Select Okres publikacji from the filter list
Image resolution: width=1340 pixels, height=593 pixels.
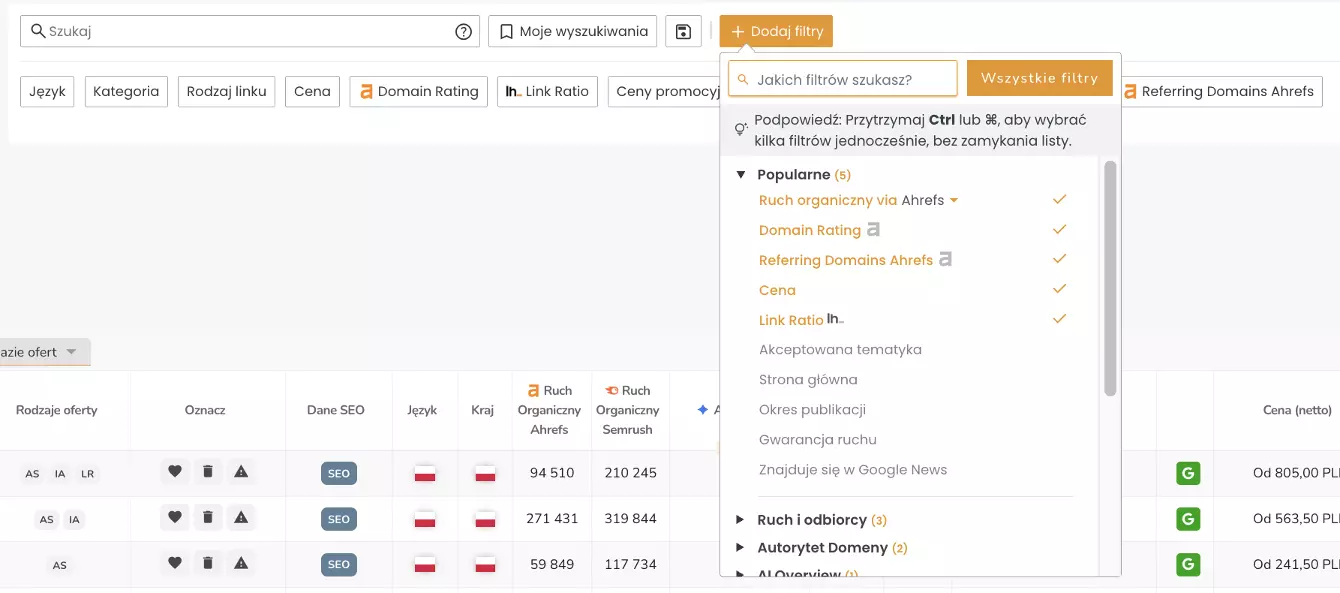[812, 410]
